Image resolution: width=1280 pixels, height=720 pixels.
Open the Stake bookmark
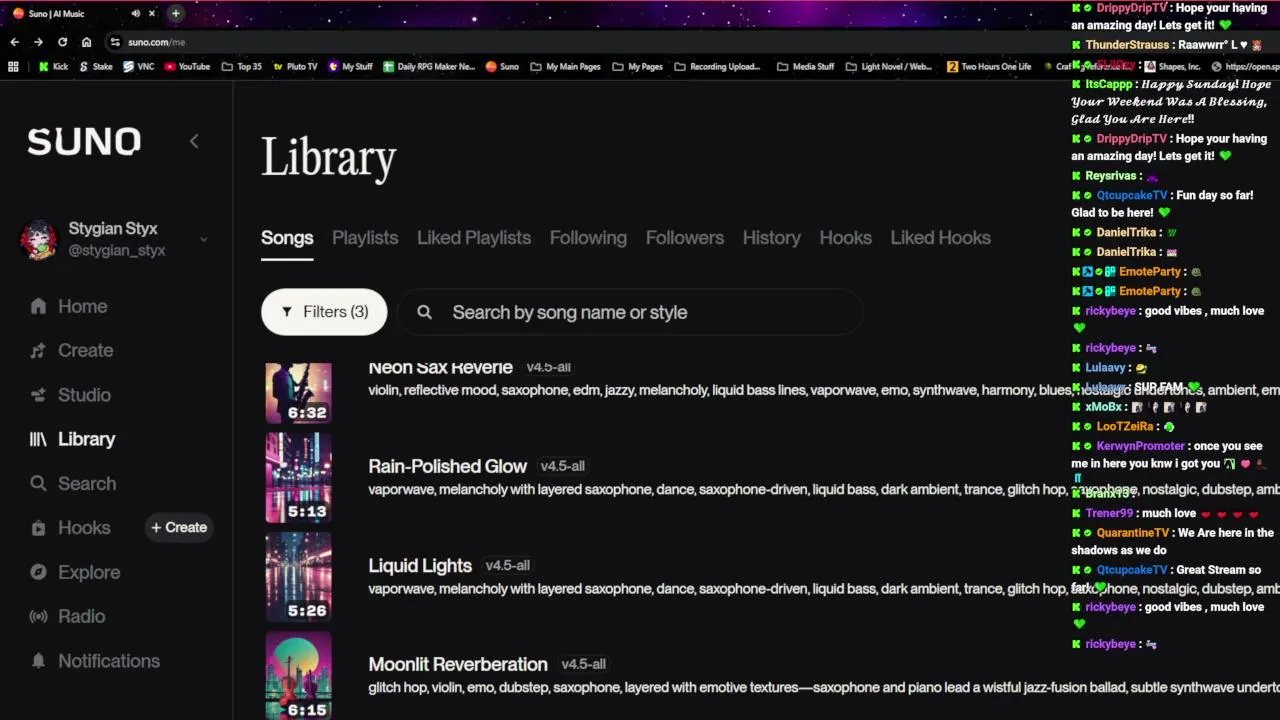(96, 67)
